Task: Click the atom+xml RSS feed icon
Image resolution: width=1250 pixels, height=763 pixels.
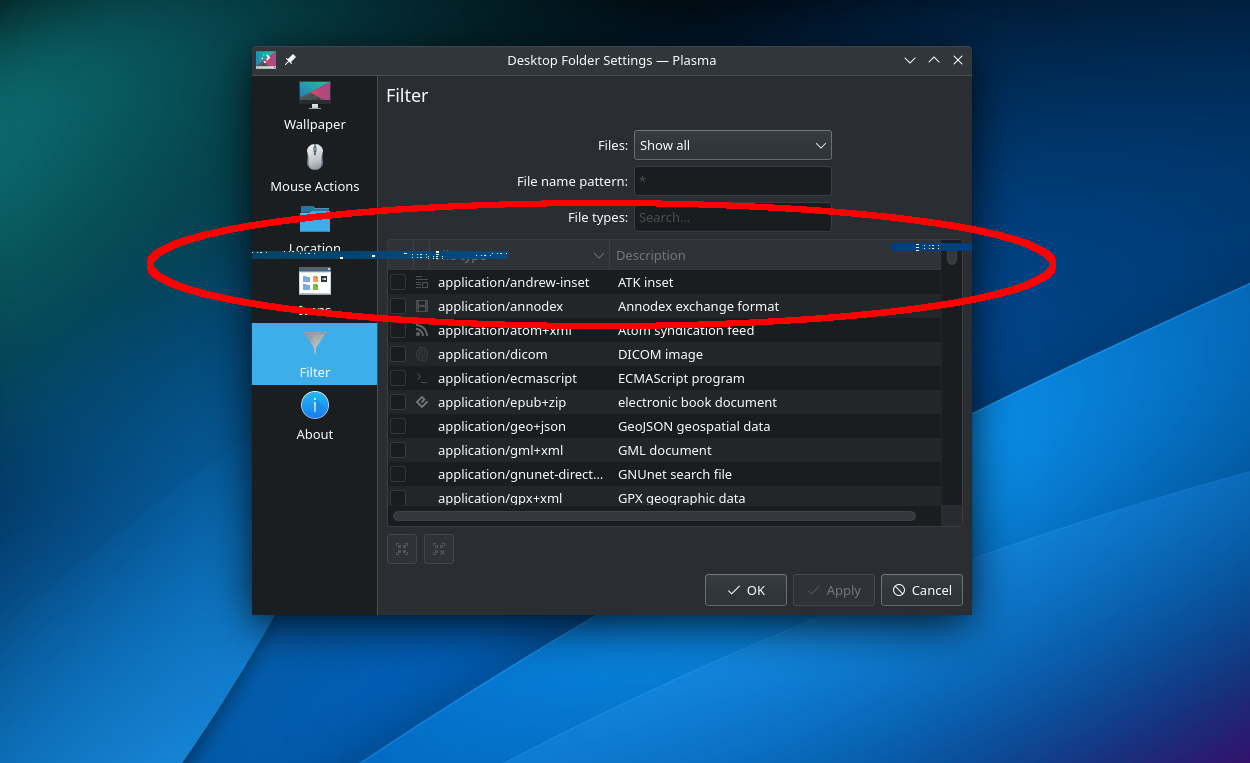Action: tap(422, 330)
